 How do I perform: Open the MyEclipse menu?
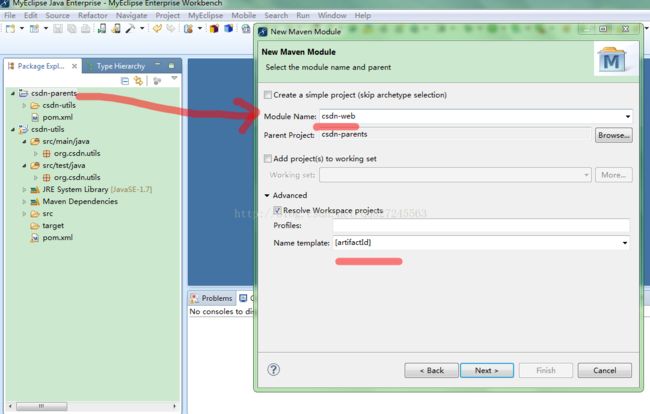205,15
